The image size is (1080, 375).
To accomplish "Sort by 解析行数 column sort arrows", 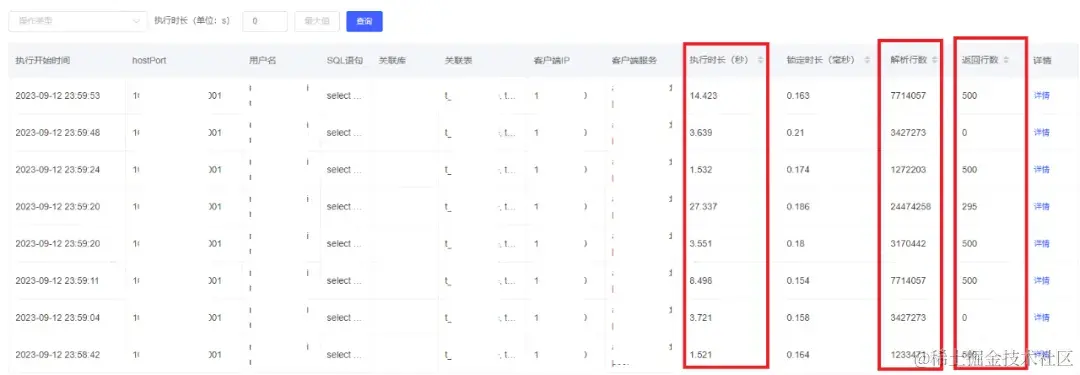I will click(935, 61).
